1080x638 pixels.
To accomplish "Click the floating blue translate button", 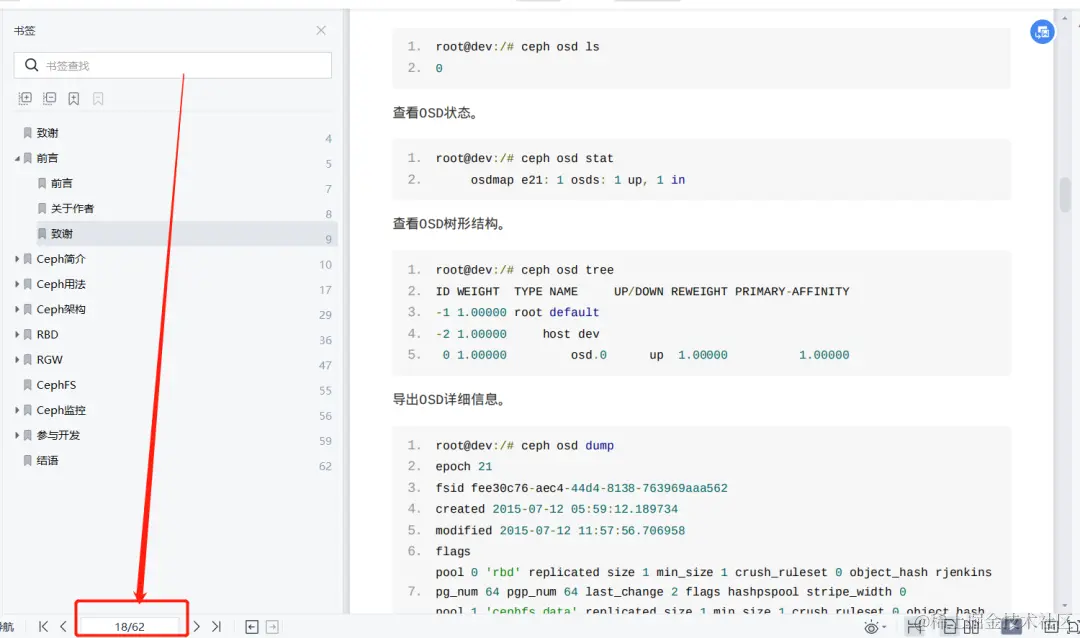I will tap(1042, 32).
